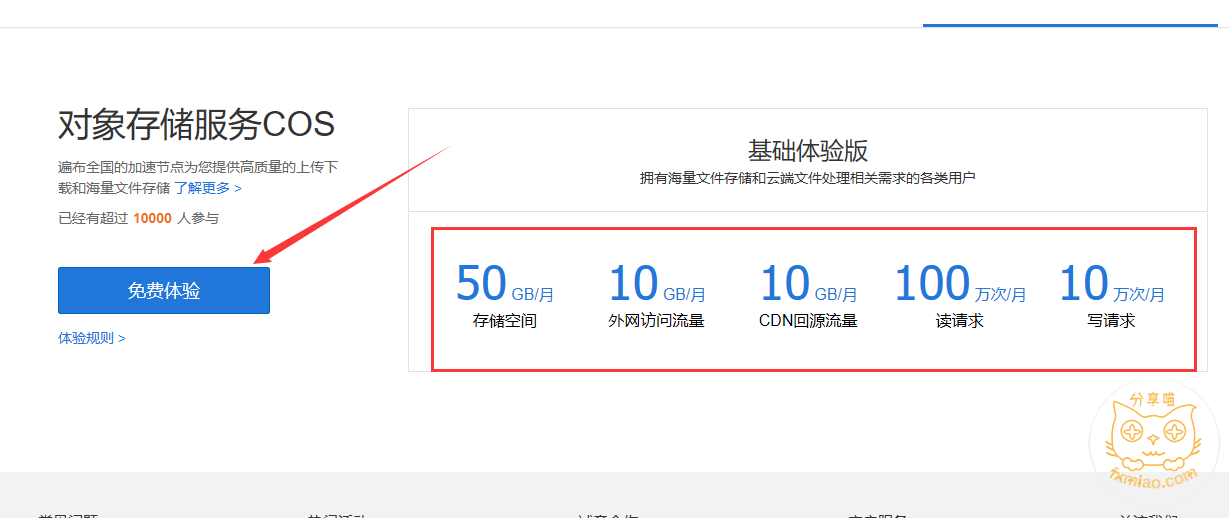Click the 写请求 label
The width and height of the screenshot is (1229, 518).
pos(1112,321)
